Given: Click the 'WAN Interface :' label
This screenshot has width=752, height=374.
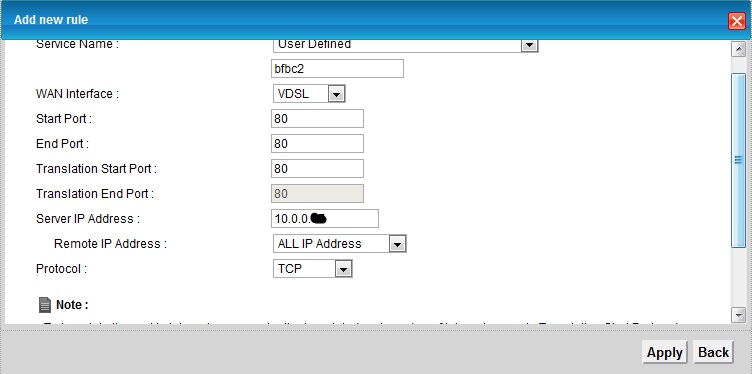Looking at the screenshot, I should (77, 94).
